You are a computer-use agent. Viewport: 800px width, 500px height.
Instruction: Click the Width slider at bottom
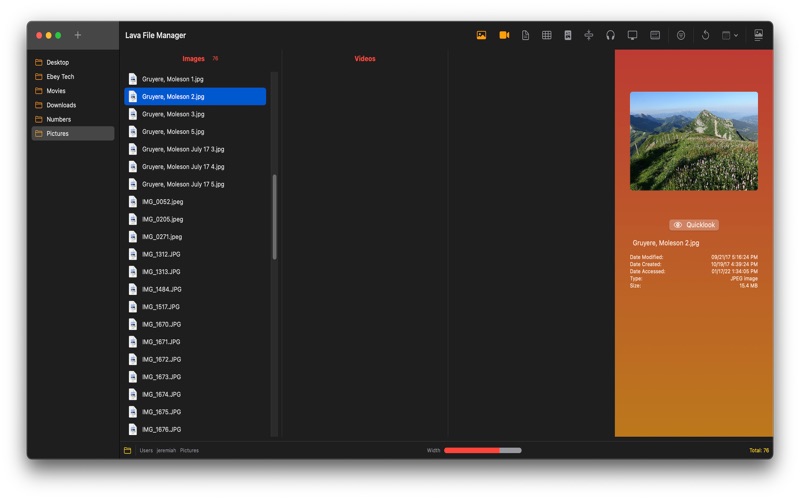482,451
